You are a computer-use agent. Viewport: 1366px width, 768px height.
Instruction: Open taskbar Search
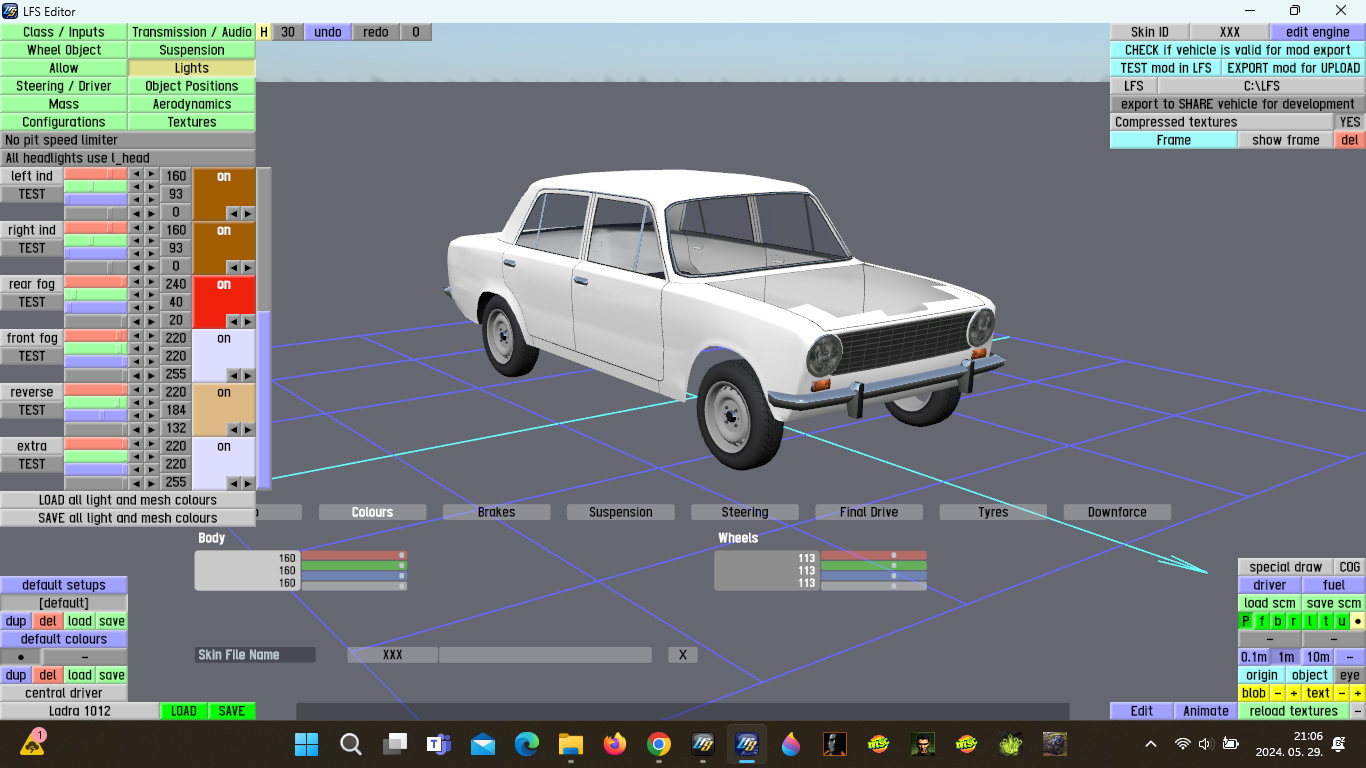(350, 744)
